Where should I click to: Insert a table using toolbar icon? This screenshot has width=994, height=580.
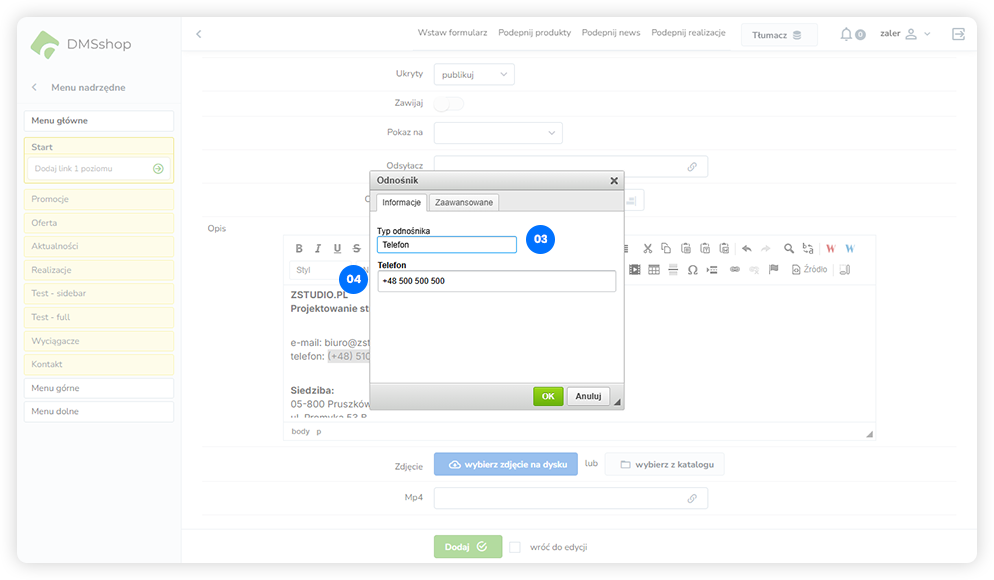[654, 270]
